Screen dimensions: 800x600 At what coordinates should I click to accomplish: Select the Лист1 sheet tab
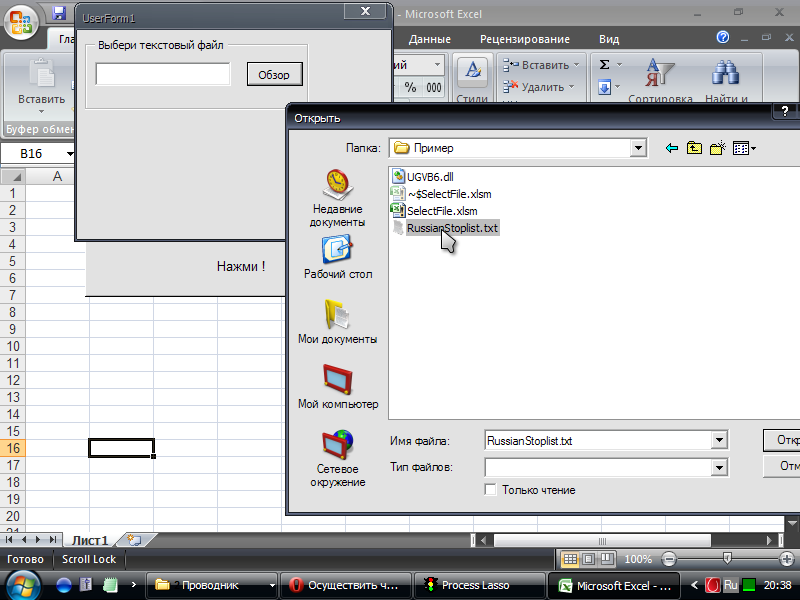tap(90, 540)
